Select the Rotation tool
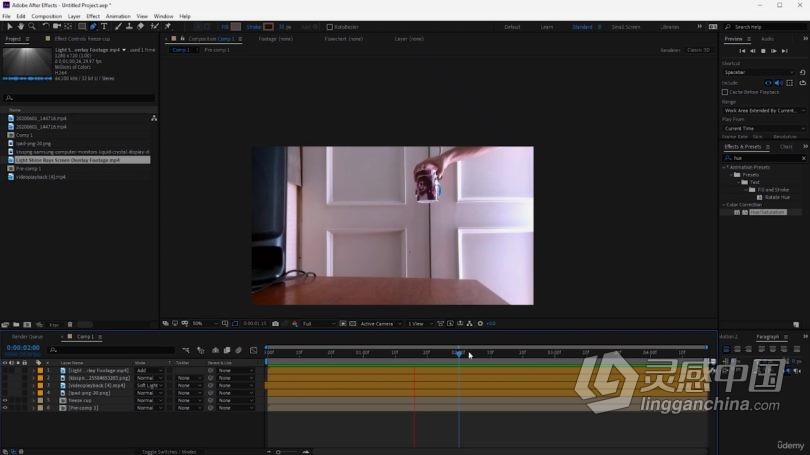810x455 pixels. pyautogui.click(x=45, y=26)
